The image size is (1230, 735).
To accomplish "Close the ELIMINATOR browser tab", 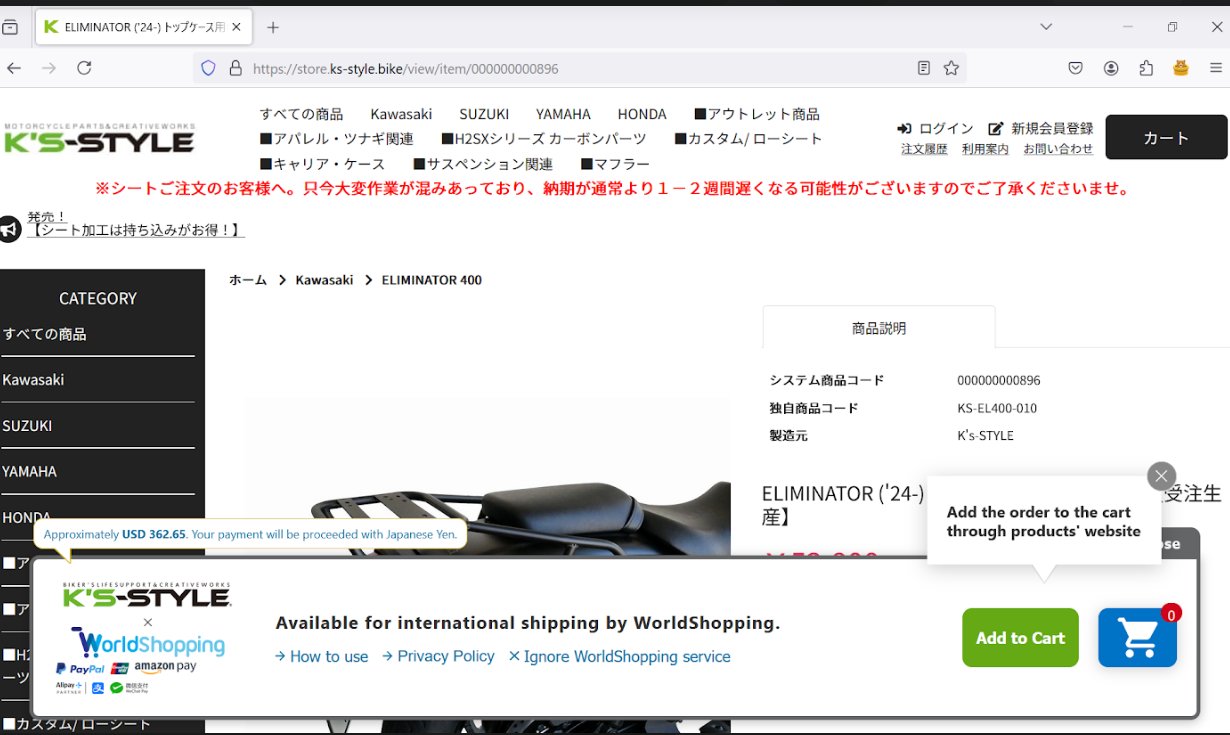I will pos(237,27).
